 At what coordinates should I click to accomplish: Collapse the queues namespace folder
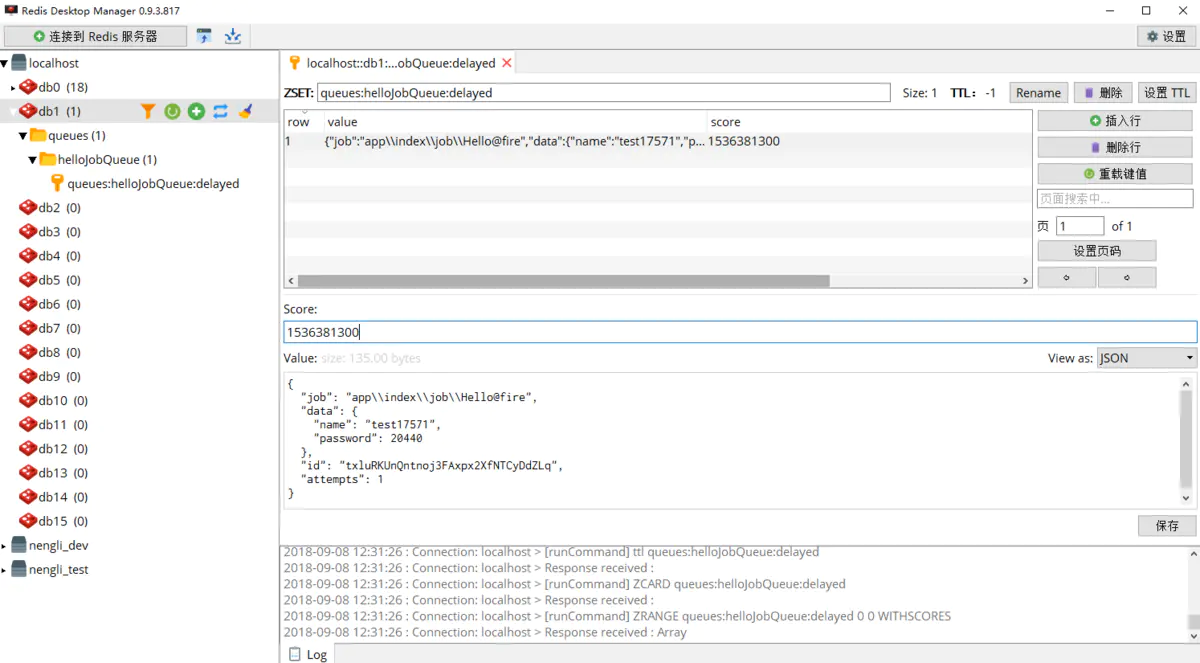coord(23,136)
